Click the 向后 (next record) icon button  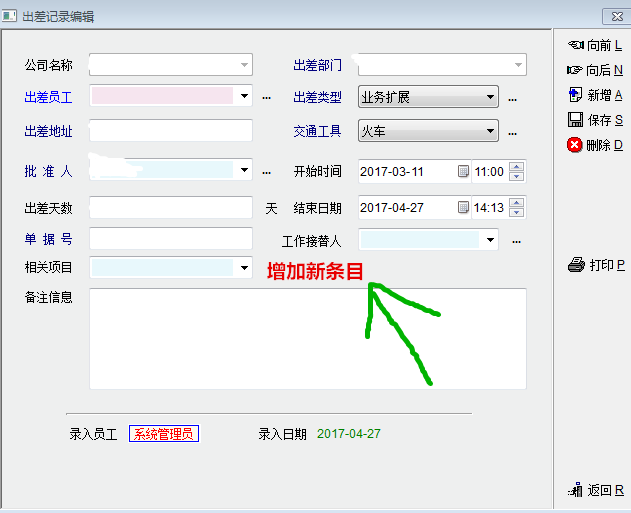(x=575, y=70)
